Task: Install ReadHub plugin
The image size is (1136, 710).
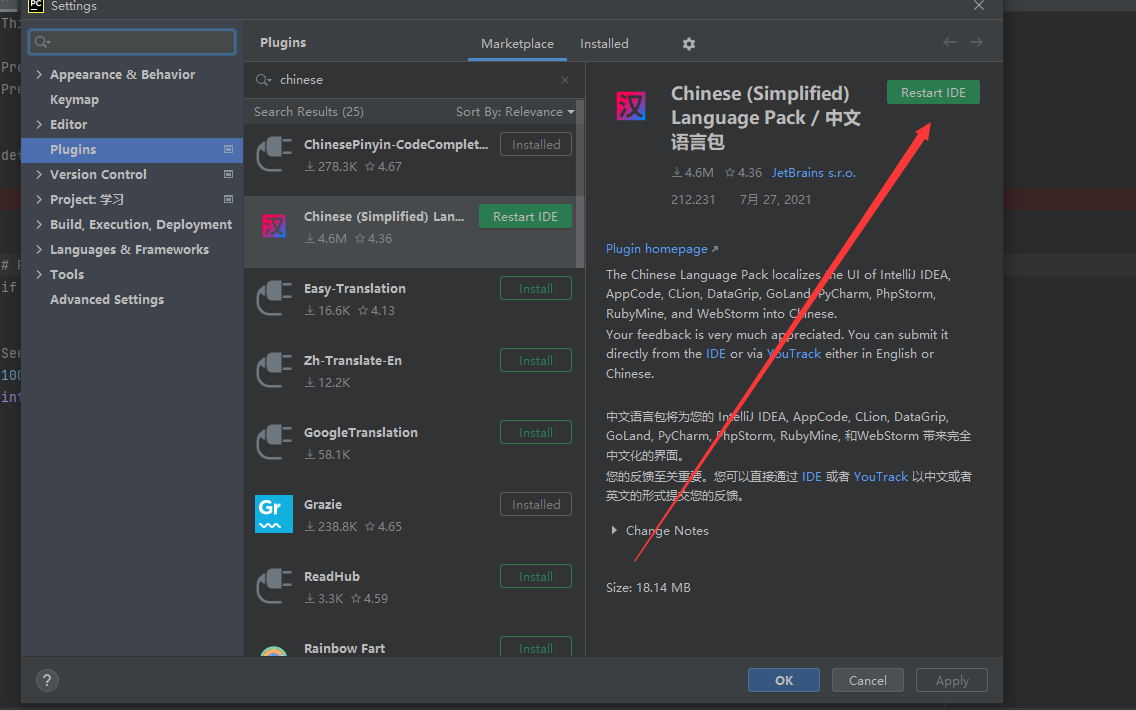Action: (535, 577)
